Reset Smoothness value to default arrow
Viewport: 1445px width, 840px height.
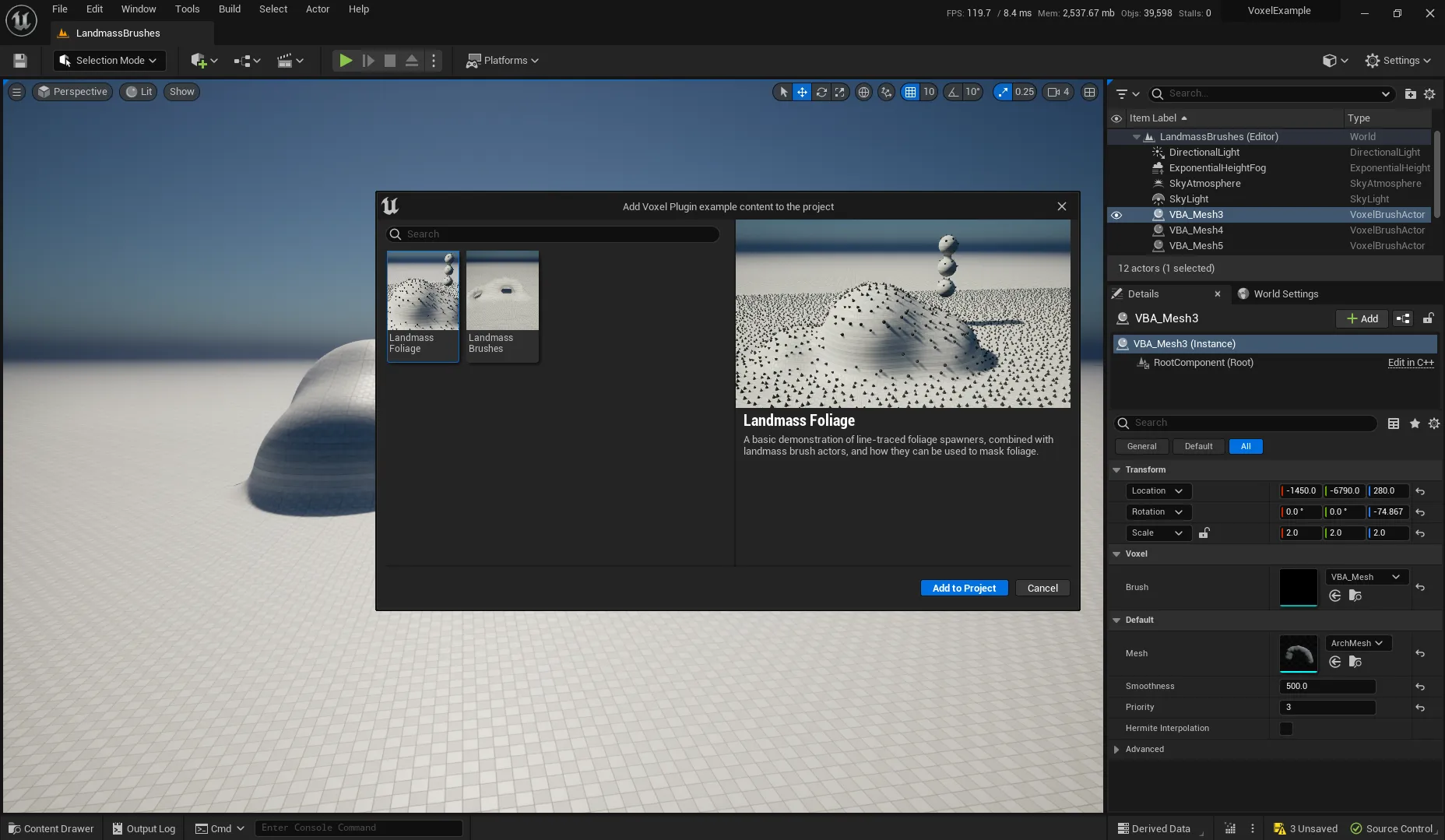[x=1420, y=687]
